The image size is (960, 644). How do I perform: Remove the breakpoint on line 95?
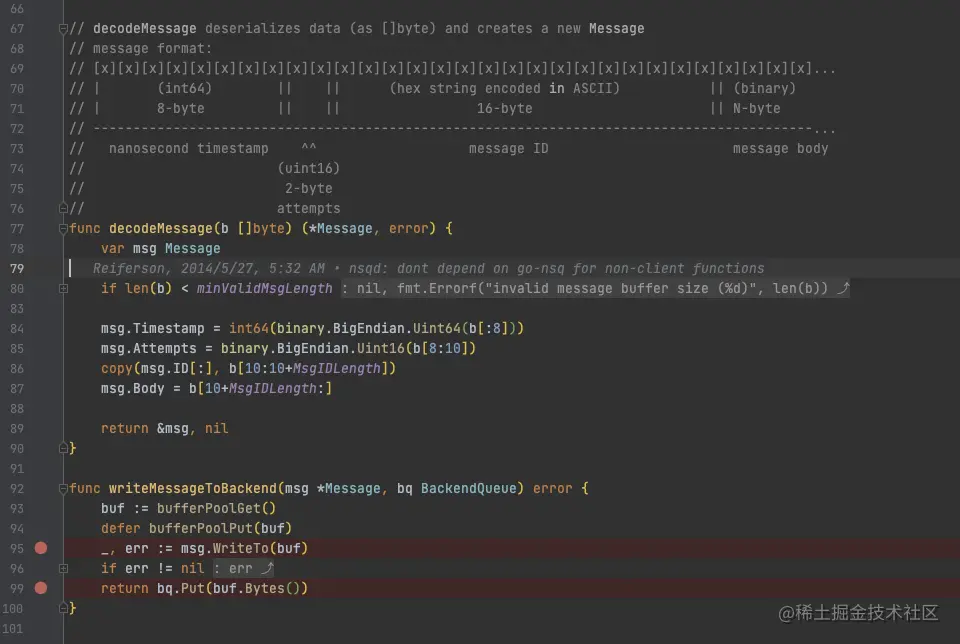(41, 548)
